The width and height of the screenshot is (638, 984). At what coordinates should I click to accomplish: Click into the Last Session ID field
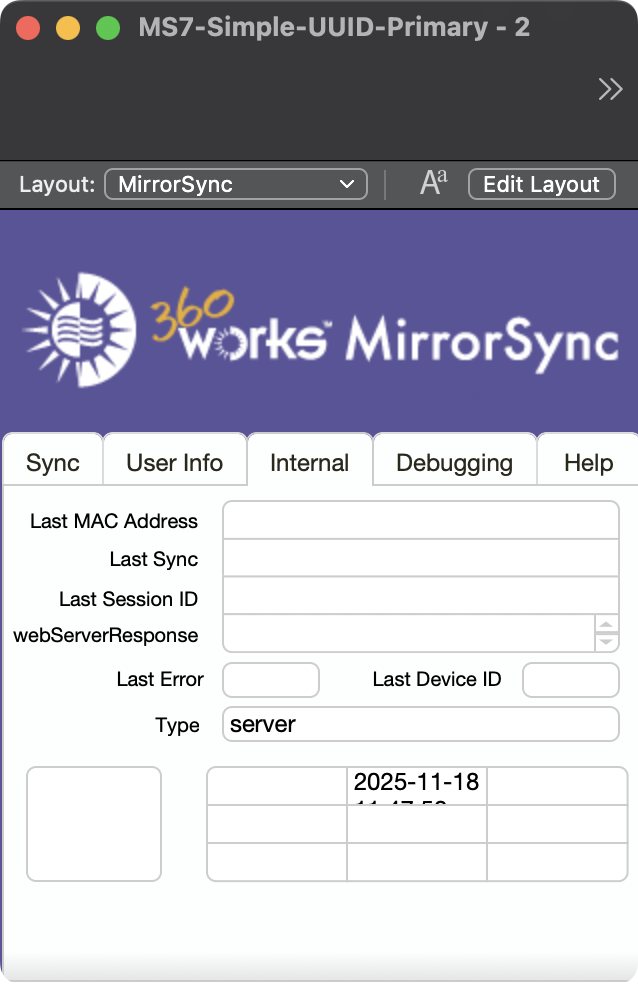point(420,598)
